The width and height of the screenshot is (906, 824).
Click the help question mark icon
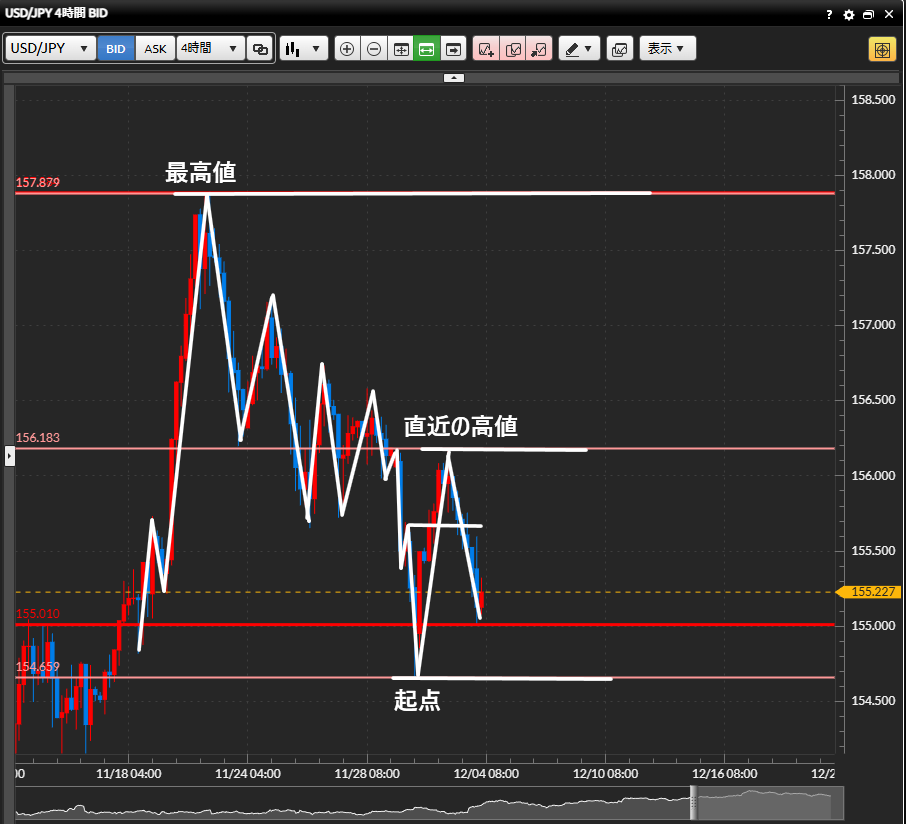[x=829, y=14]
